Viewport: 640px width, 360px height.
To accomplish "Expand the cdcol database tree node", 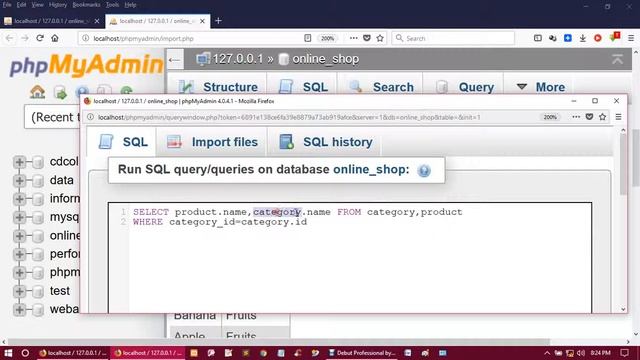I will [19, 162].
